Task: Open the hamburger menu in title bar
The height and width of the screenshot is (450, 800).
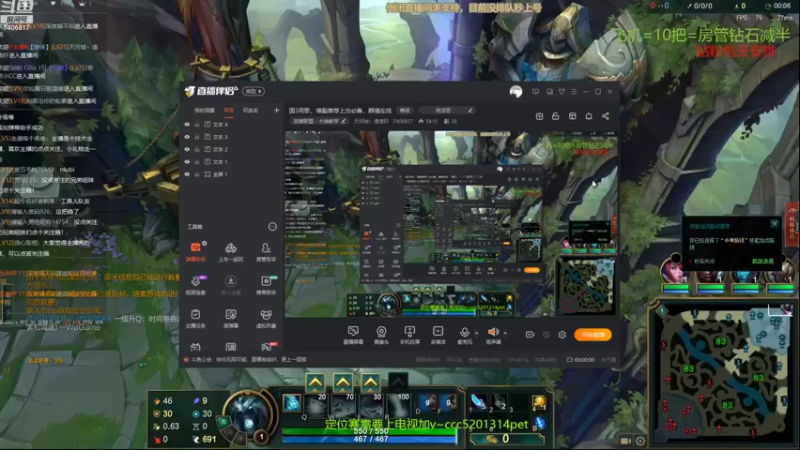Action: pyautogui.click(x=574, y=92)
